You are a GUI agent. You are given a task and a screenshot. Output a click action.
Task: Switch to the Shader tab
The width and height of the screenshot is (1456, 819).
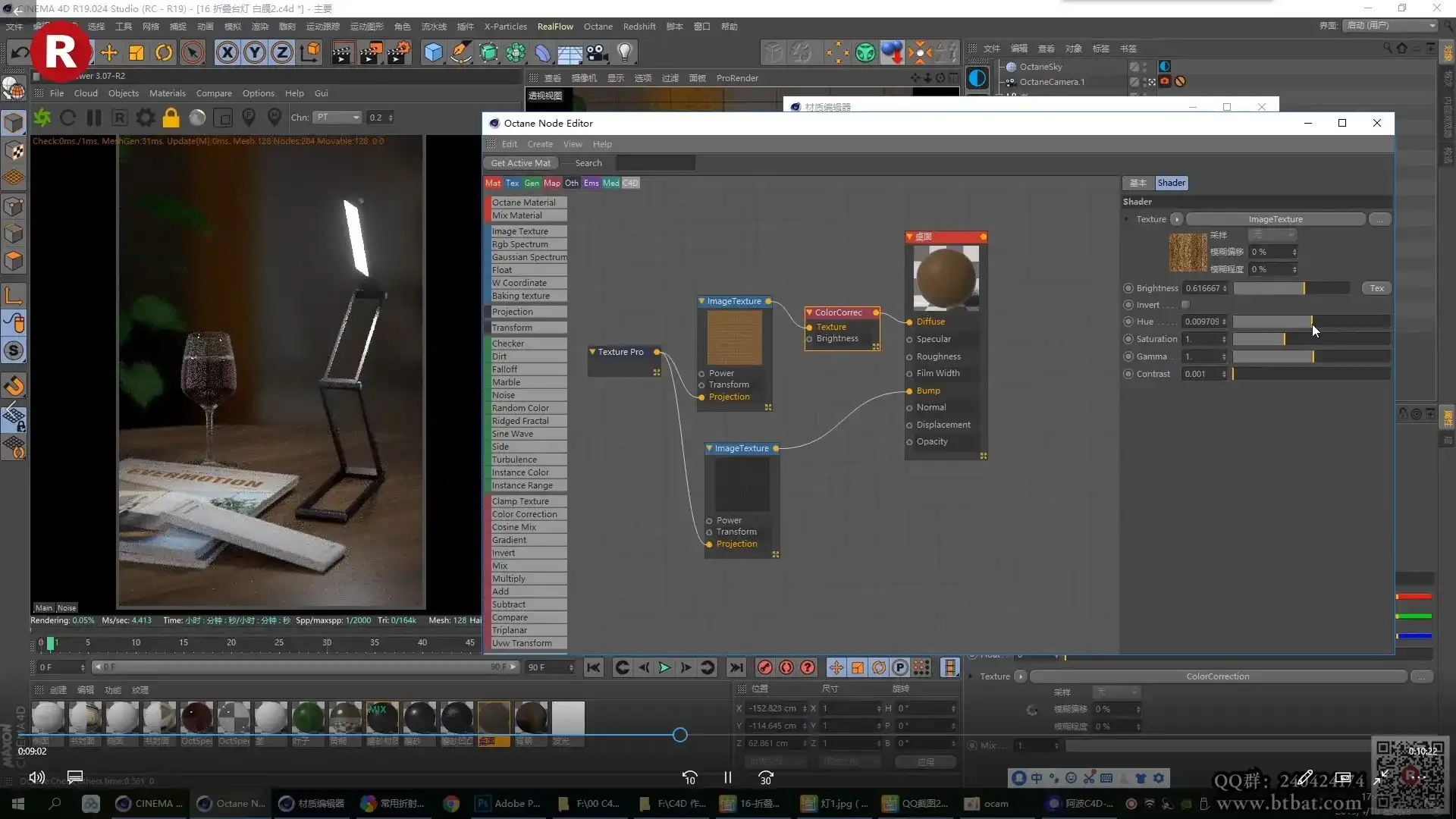(1170, 183)
